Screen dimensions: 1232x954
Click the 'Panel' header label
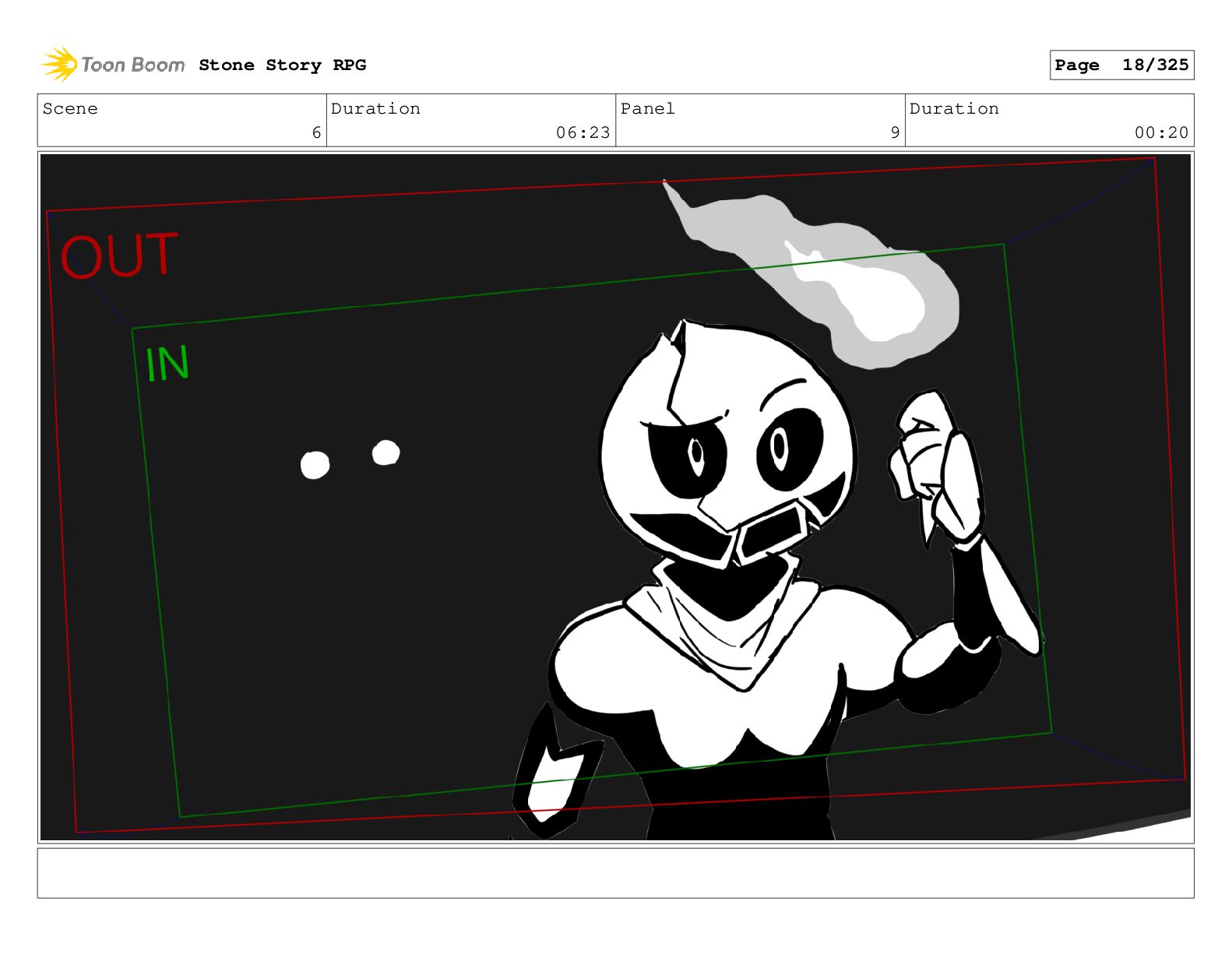pyautogui.click(x=648, y=108)
